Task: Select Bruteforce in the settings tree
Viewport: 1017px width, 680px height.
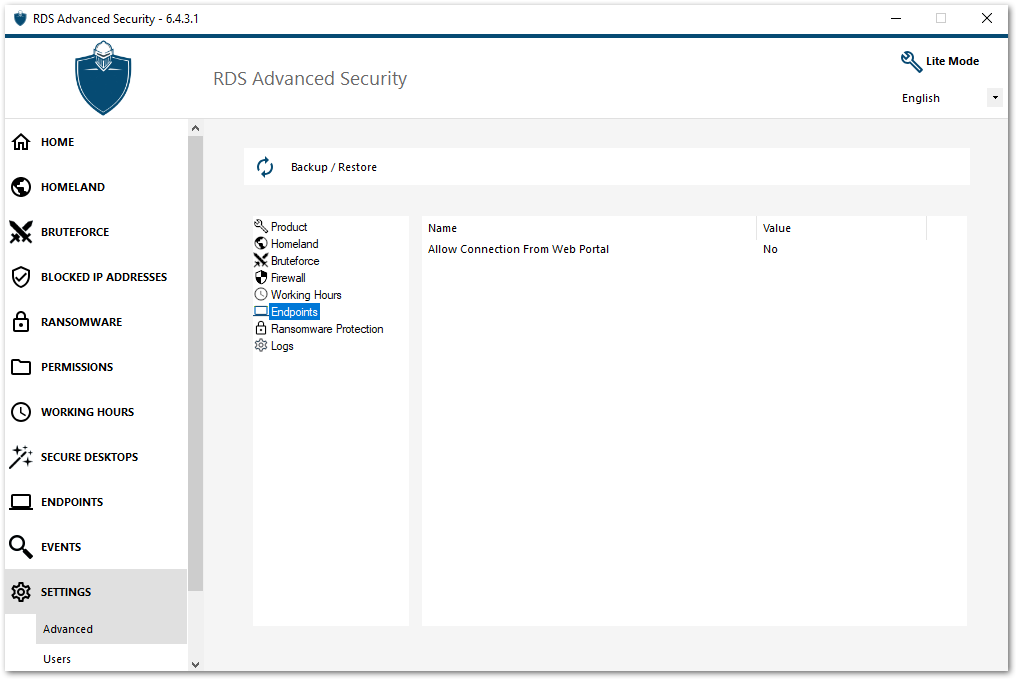Action: pos(295,260)
